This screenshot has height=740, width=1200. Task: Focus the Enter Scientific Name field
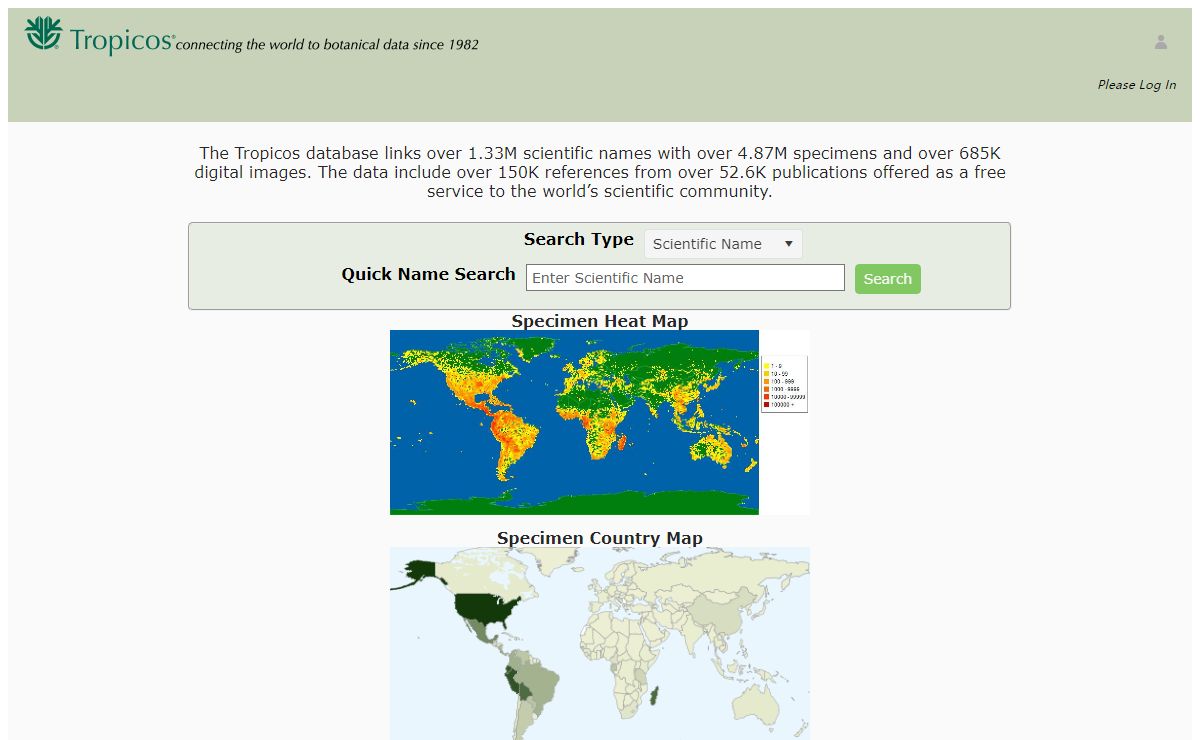(685, 278)
